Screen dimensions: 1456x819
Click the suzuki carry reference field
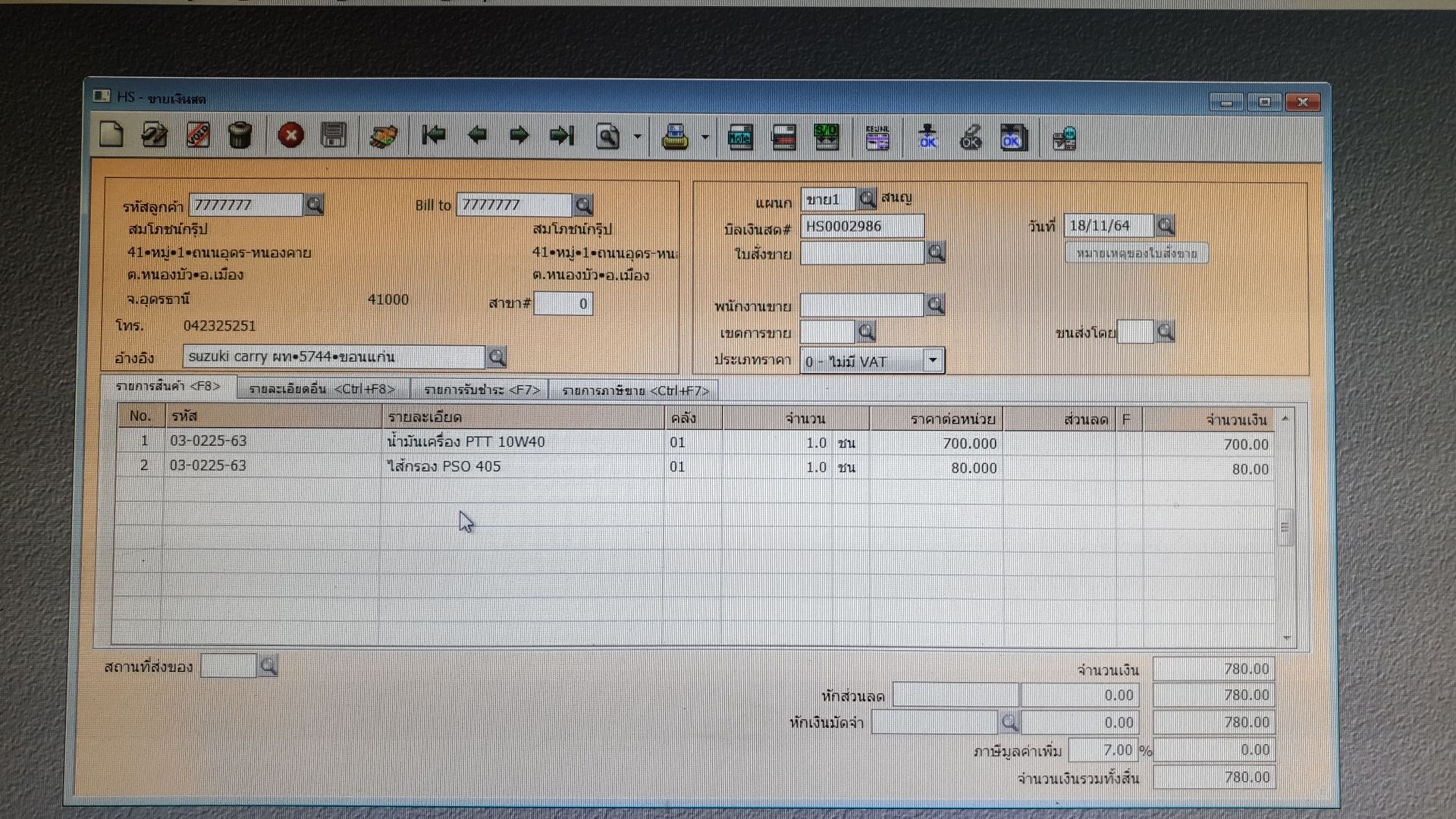(334, 356)
